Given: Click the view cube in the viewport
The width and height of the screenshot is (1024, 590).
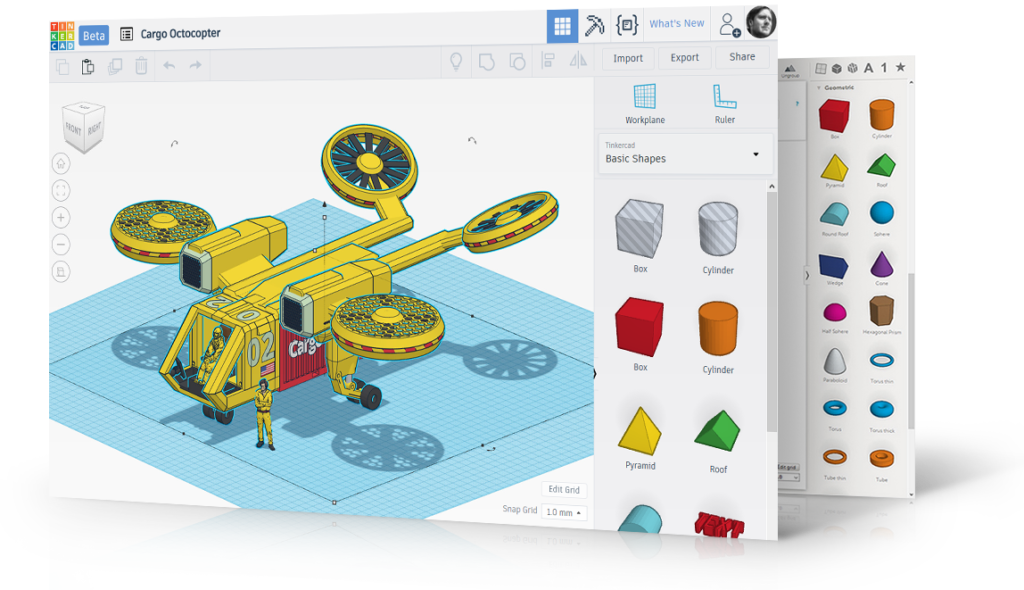Looking at the screenshot, I should [83, 127].
